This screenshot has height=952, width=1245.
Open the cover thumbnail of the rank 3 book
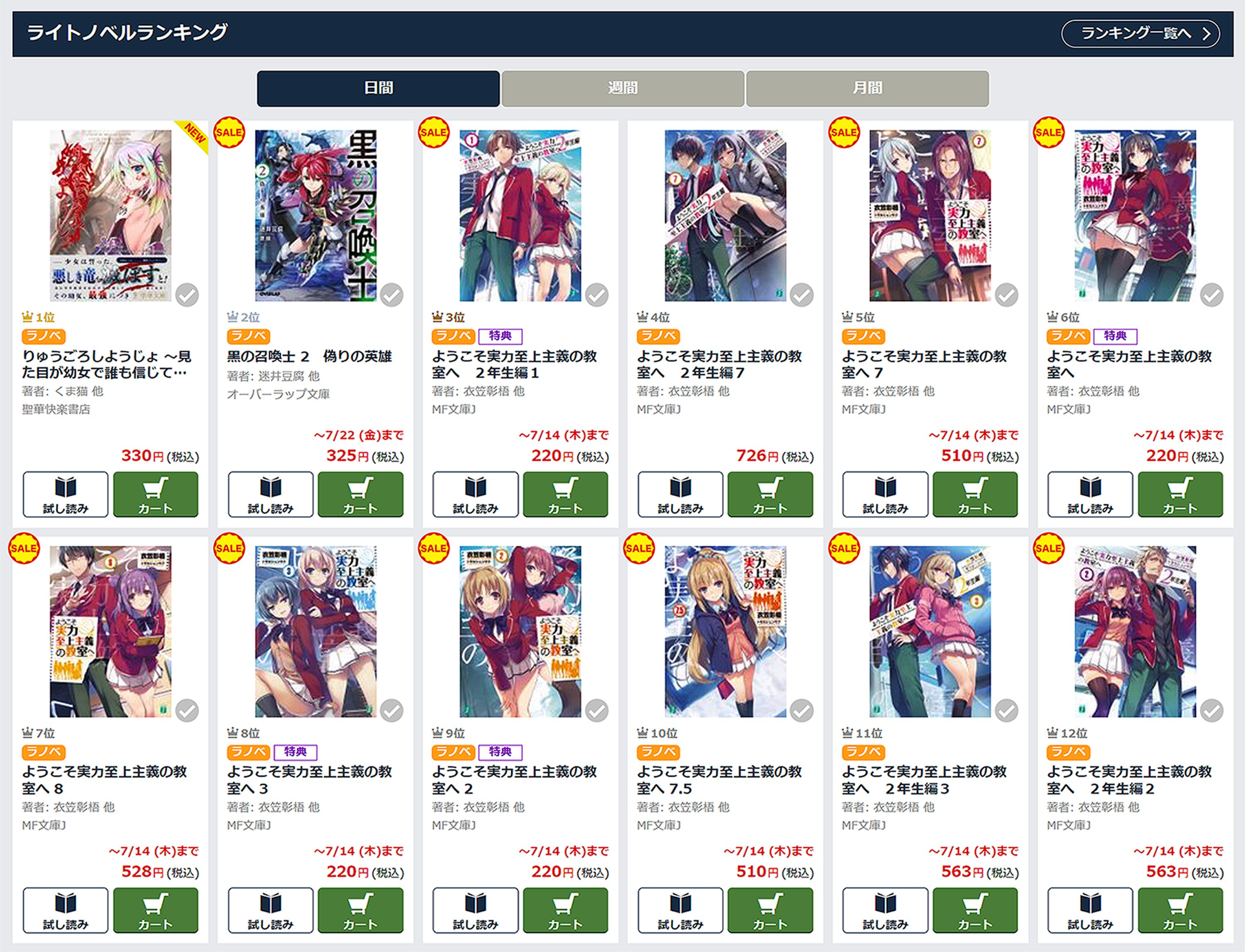pyautogui.click(x=520, y=215)
